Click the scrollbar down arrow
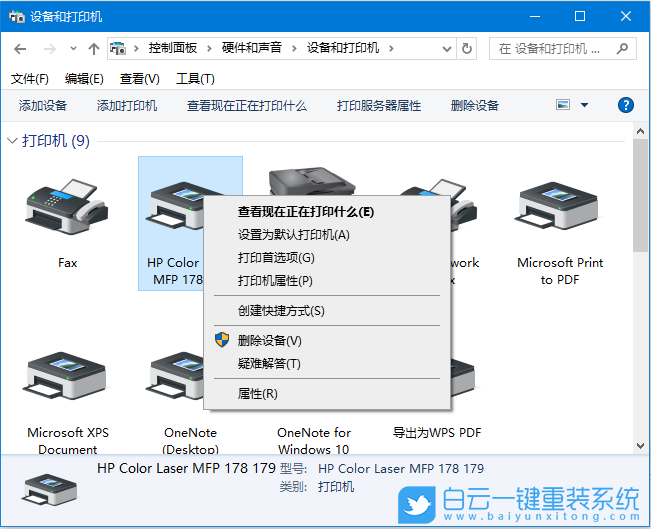This screenshot has width=651, height=529. coord(640,446)
